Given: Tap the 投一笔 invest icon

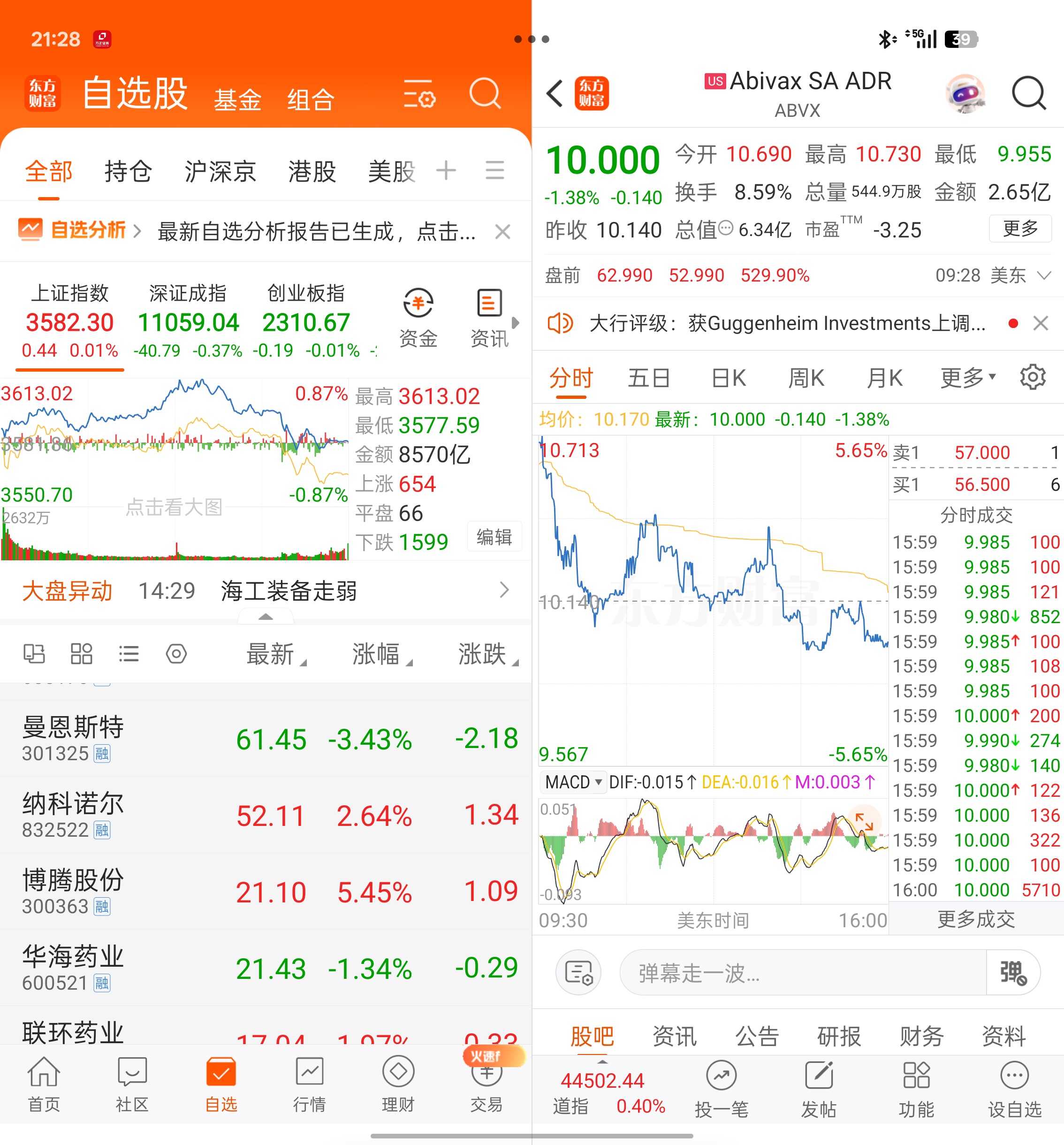Looking at the screenshot, I should [722, 1090].
